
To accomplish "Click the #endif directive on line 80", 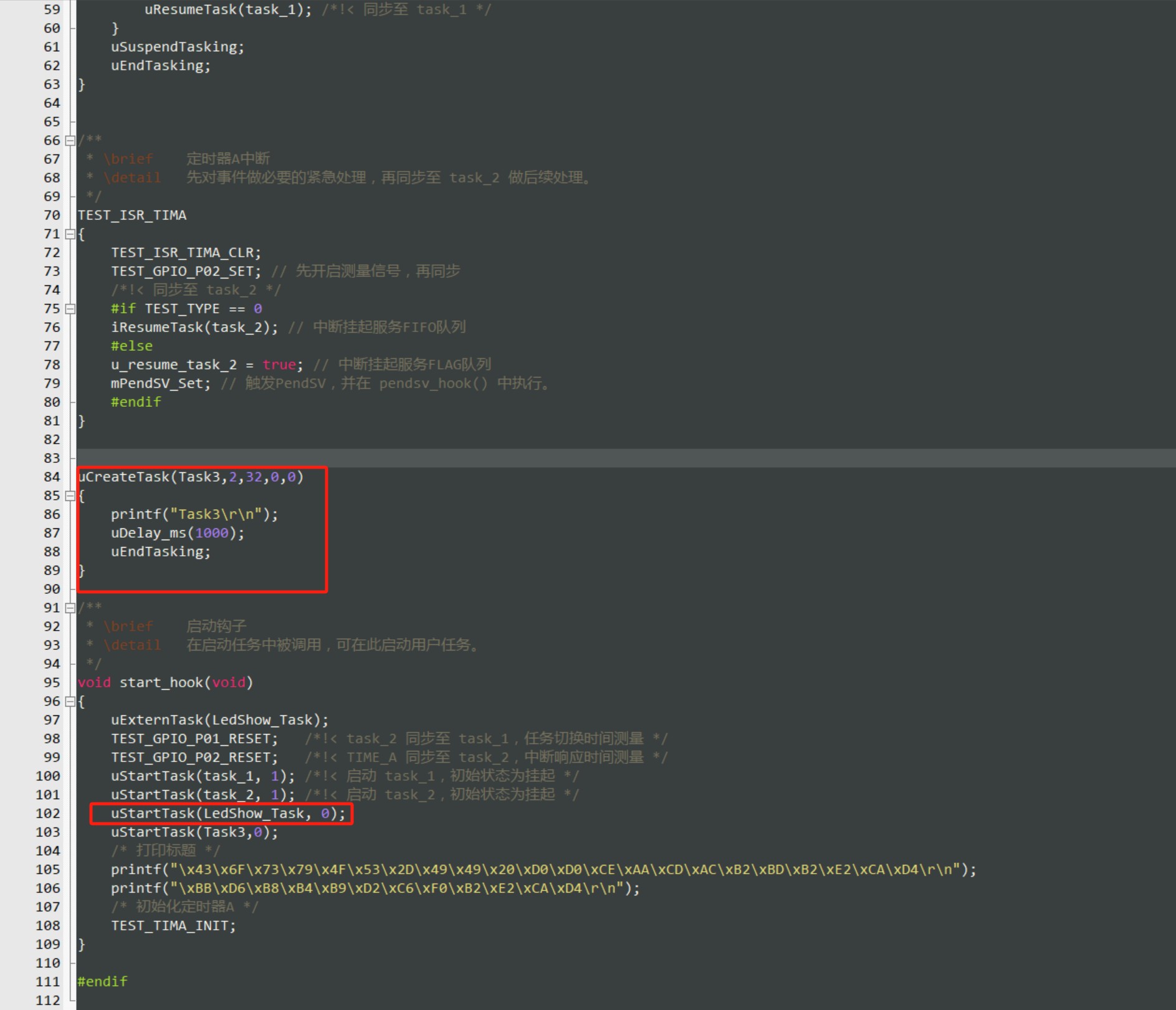I will [x=136, y=402].
